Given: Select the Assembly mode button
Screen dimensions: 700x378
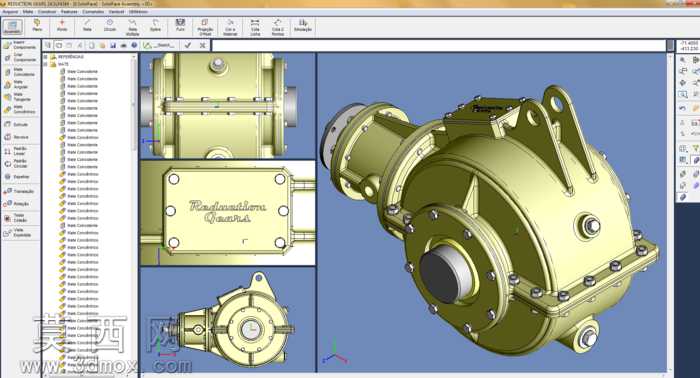Looking at the screenshot, I should click(12, 27).
